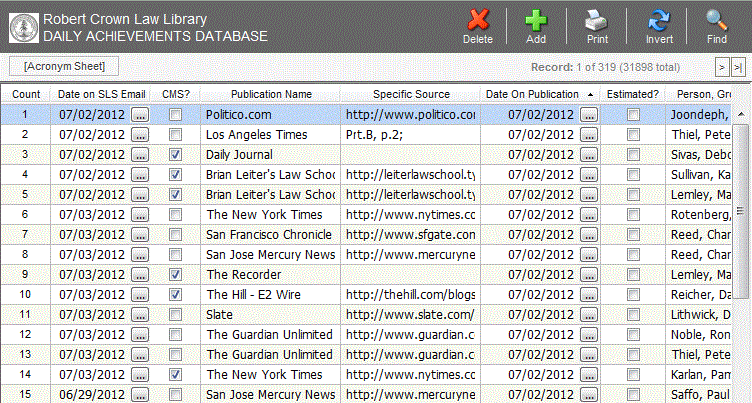This screenshot has width=752, height=403.
Task: Open publication date picker for row 12
Action: pyautogui.click(x=589, y=334)
